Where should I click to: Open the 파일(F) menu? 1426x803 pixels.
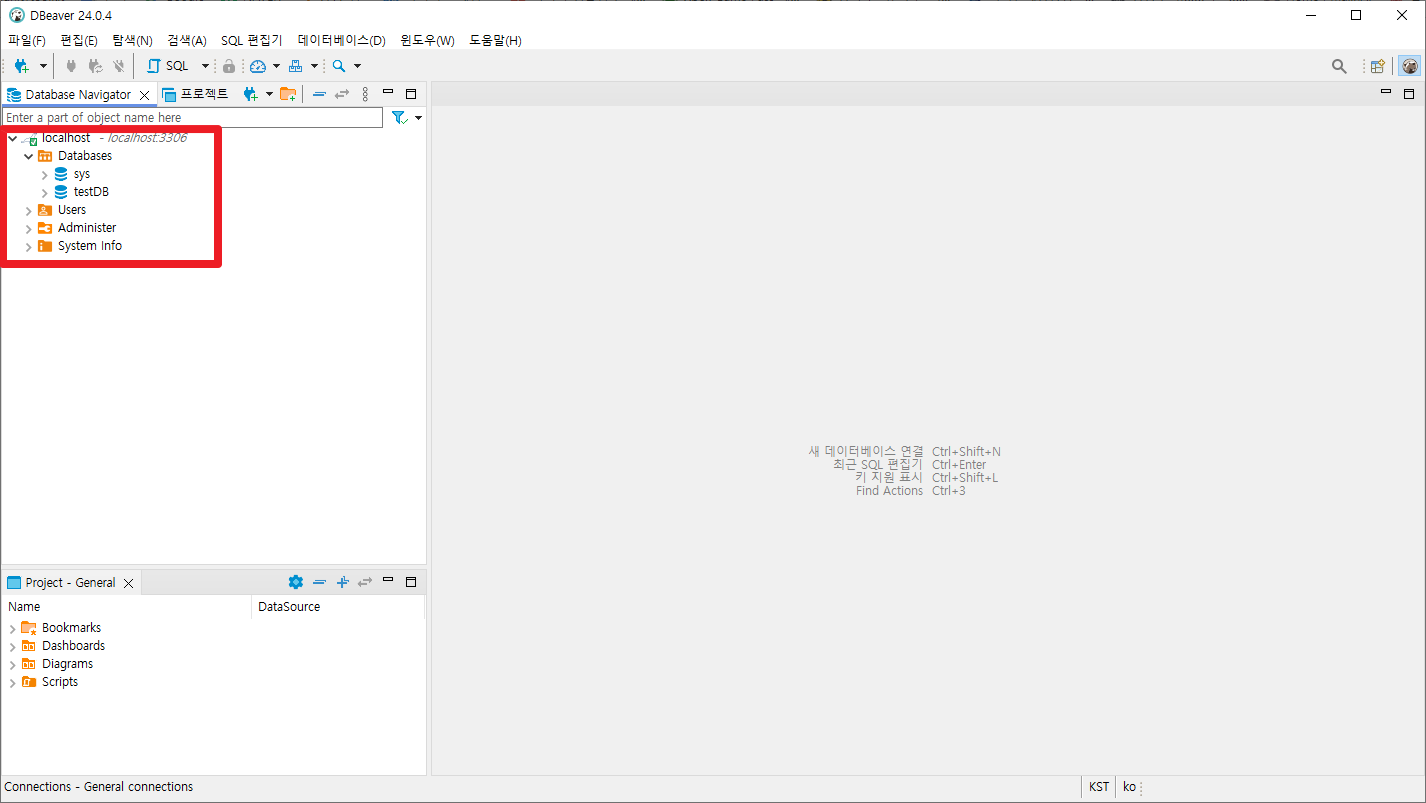pyautogui.click(x=27, y=41)
